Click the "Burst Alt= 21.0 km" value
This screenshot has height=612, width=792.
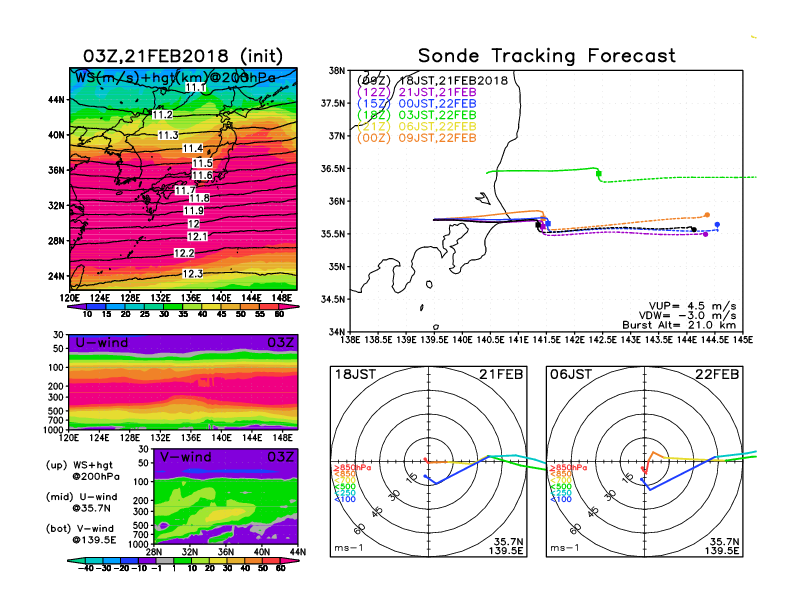[x=679, y=325]
